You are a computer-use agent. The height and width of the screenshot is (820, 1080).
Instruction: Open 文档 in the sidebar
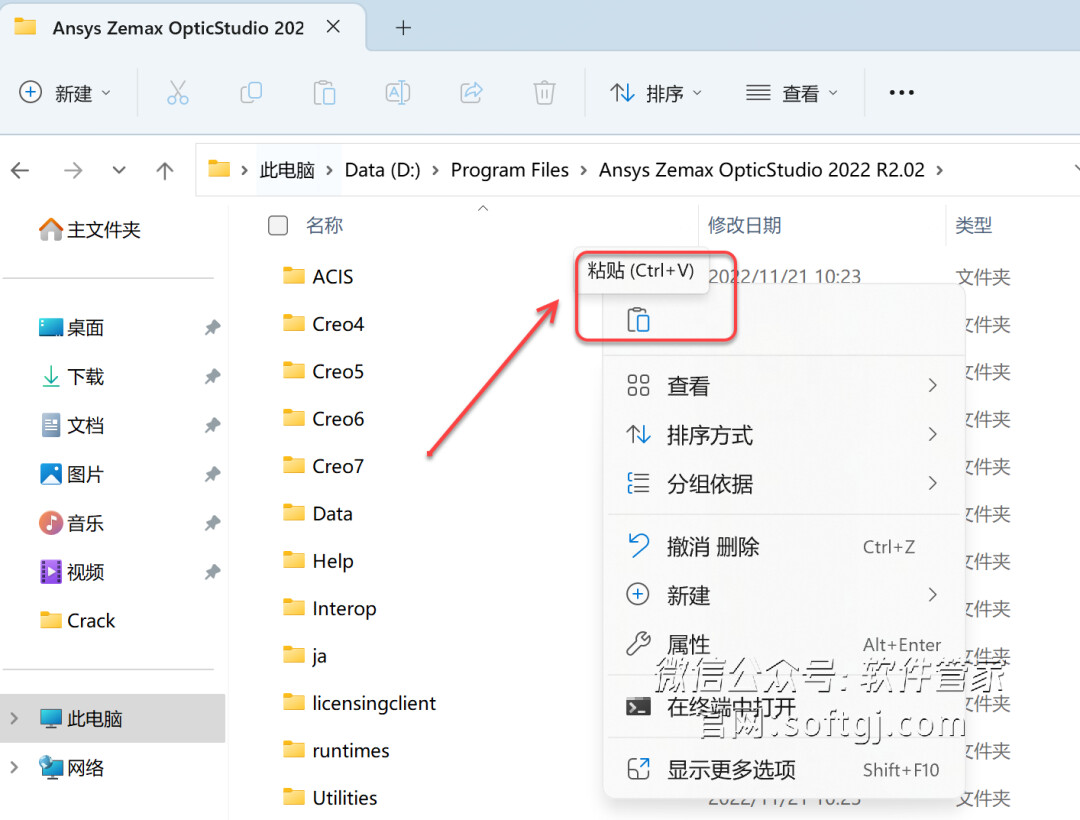72,425
